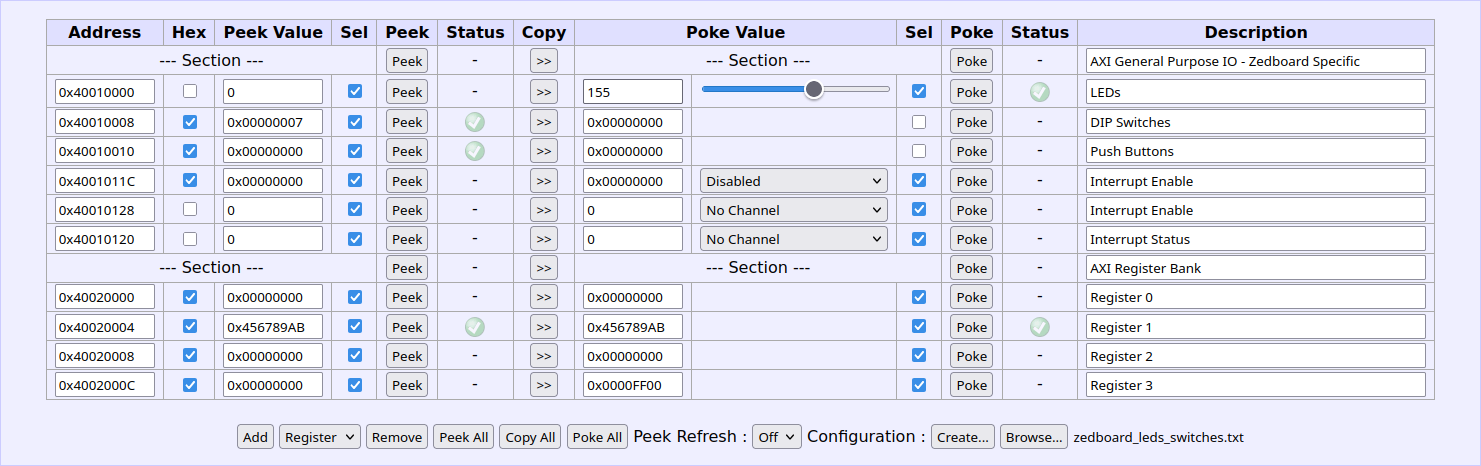Click the Browse... configuration button
The width and height of the screenshot is (1481, 466).
coord(1034,437)
